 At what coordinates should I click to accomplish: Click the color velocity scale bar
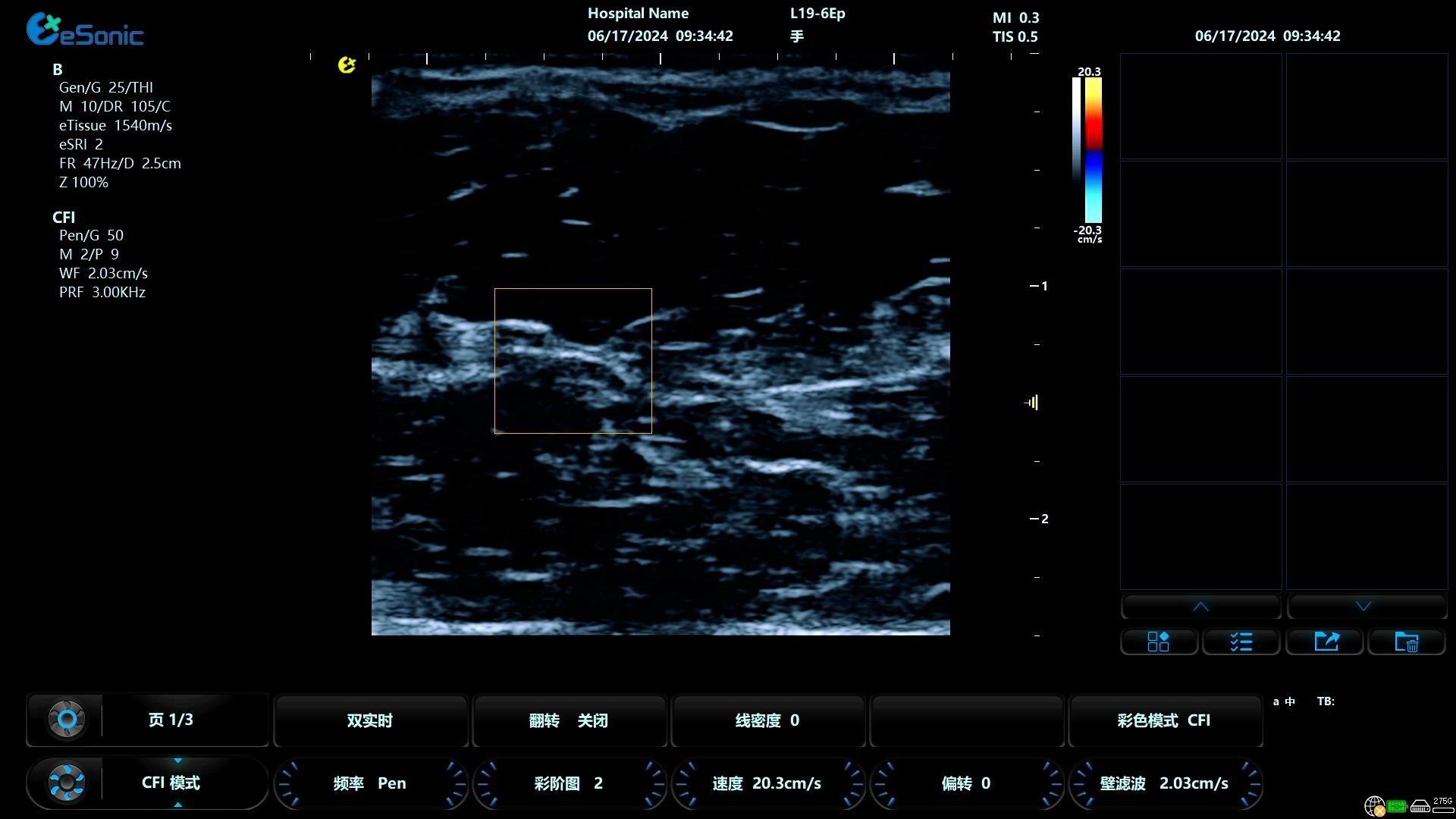click(x=1094, y=150)
